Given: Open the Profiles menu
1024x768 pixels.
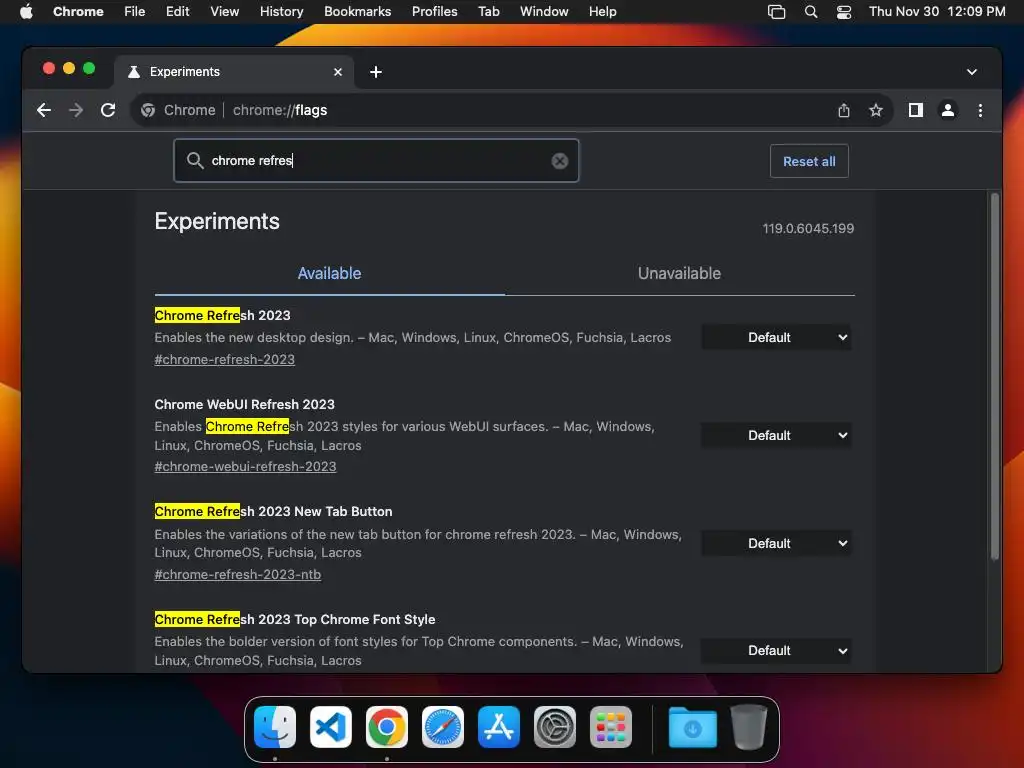Looking at the screenshot, I should [434, 12].
